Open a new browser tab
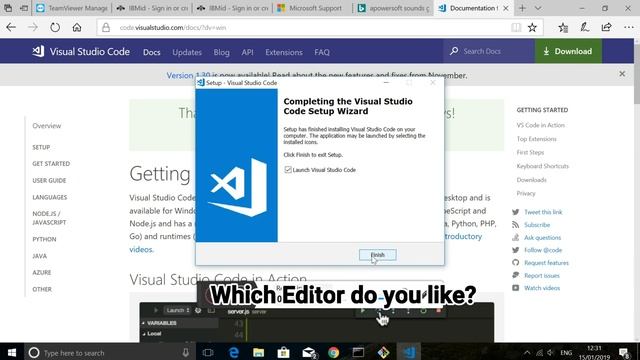This screenshot has height=360, width=640. click(x=522, y=8)
